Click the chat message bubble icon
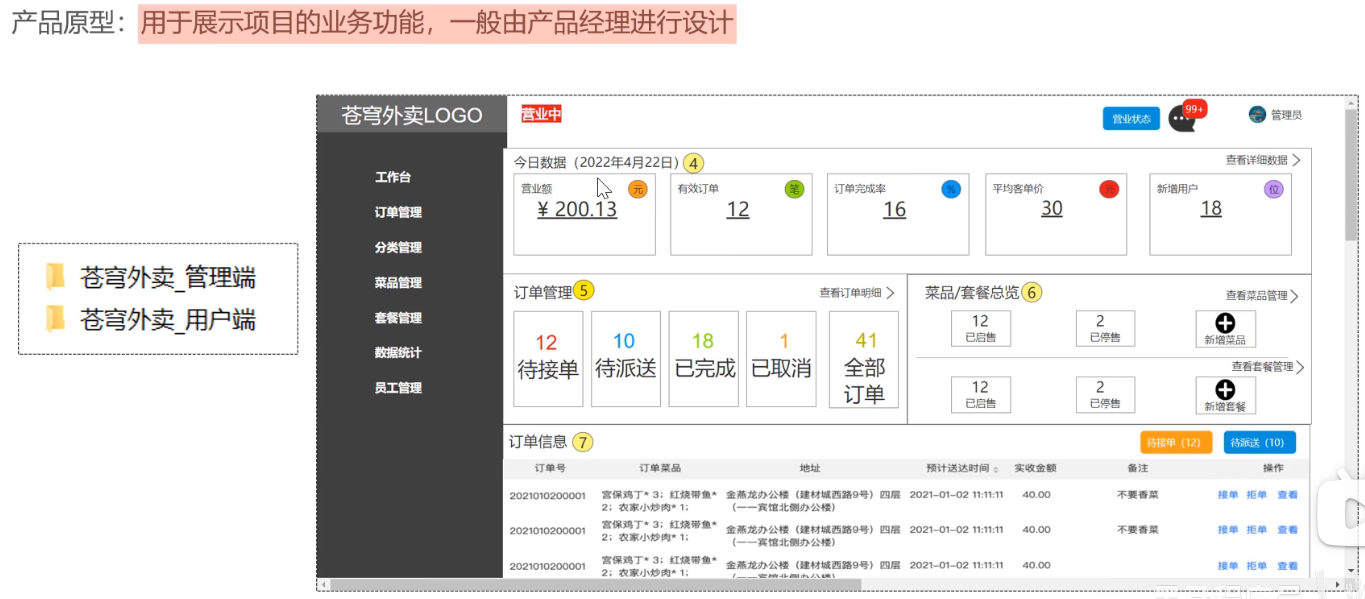The height and width of the screenshot is (599, 1365). pyautogui.click(x=1182, y=120)
